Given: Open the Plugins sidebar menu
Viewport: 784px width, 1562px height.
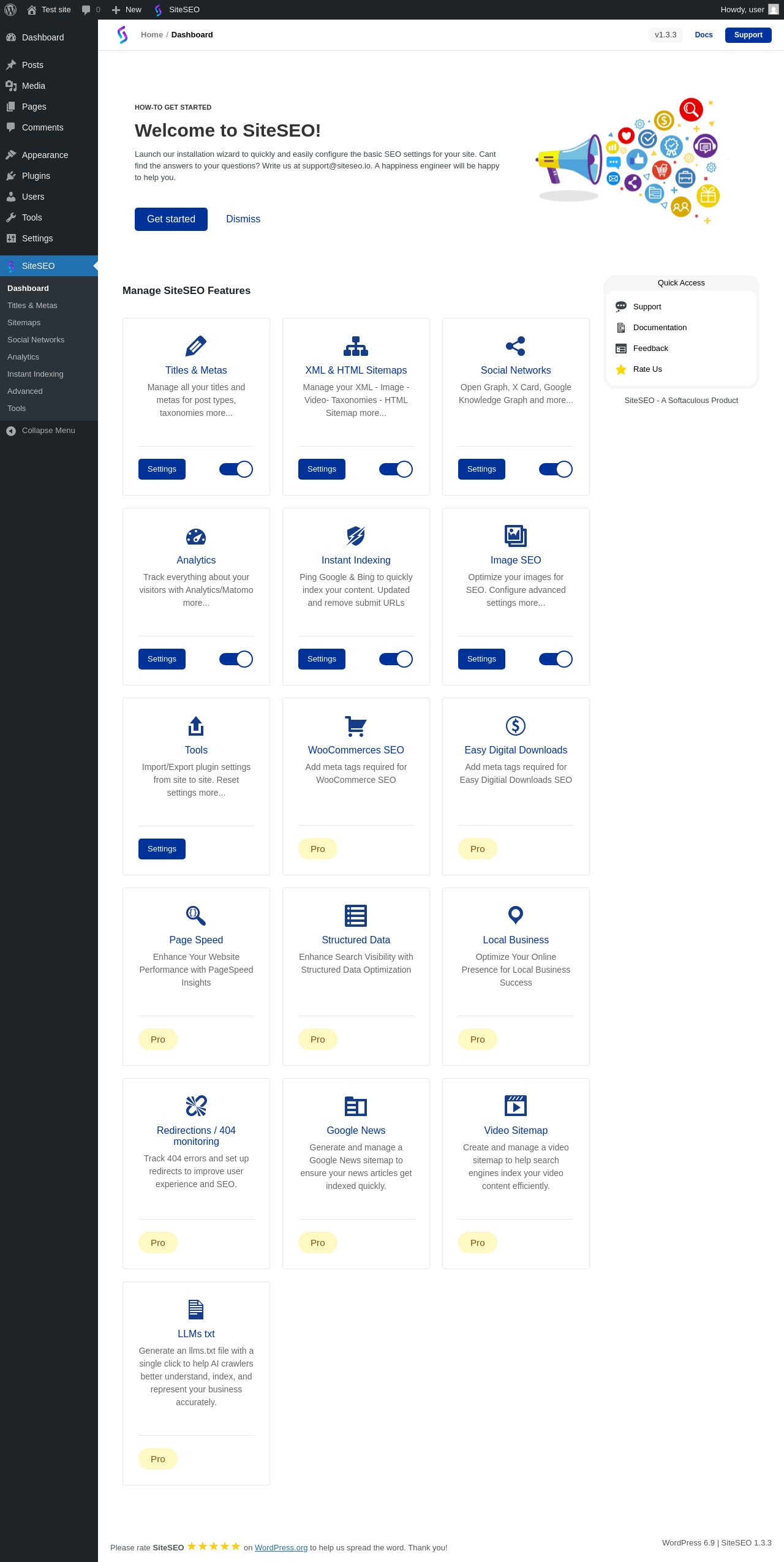Looking at the screenshot, I should [x=49, y=176].
